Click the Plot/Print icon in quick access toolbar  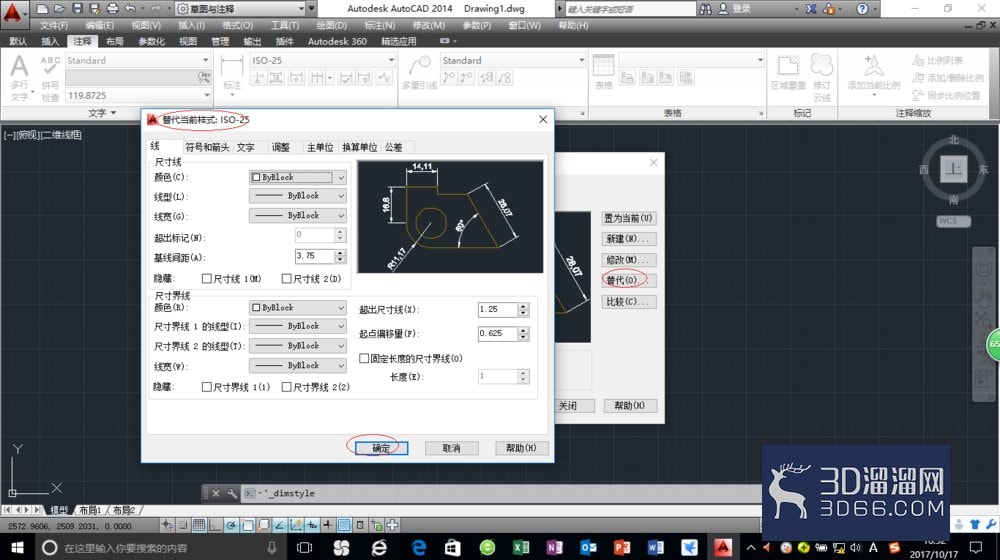[x=113, y=8]
